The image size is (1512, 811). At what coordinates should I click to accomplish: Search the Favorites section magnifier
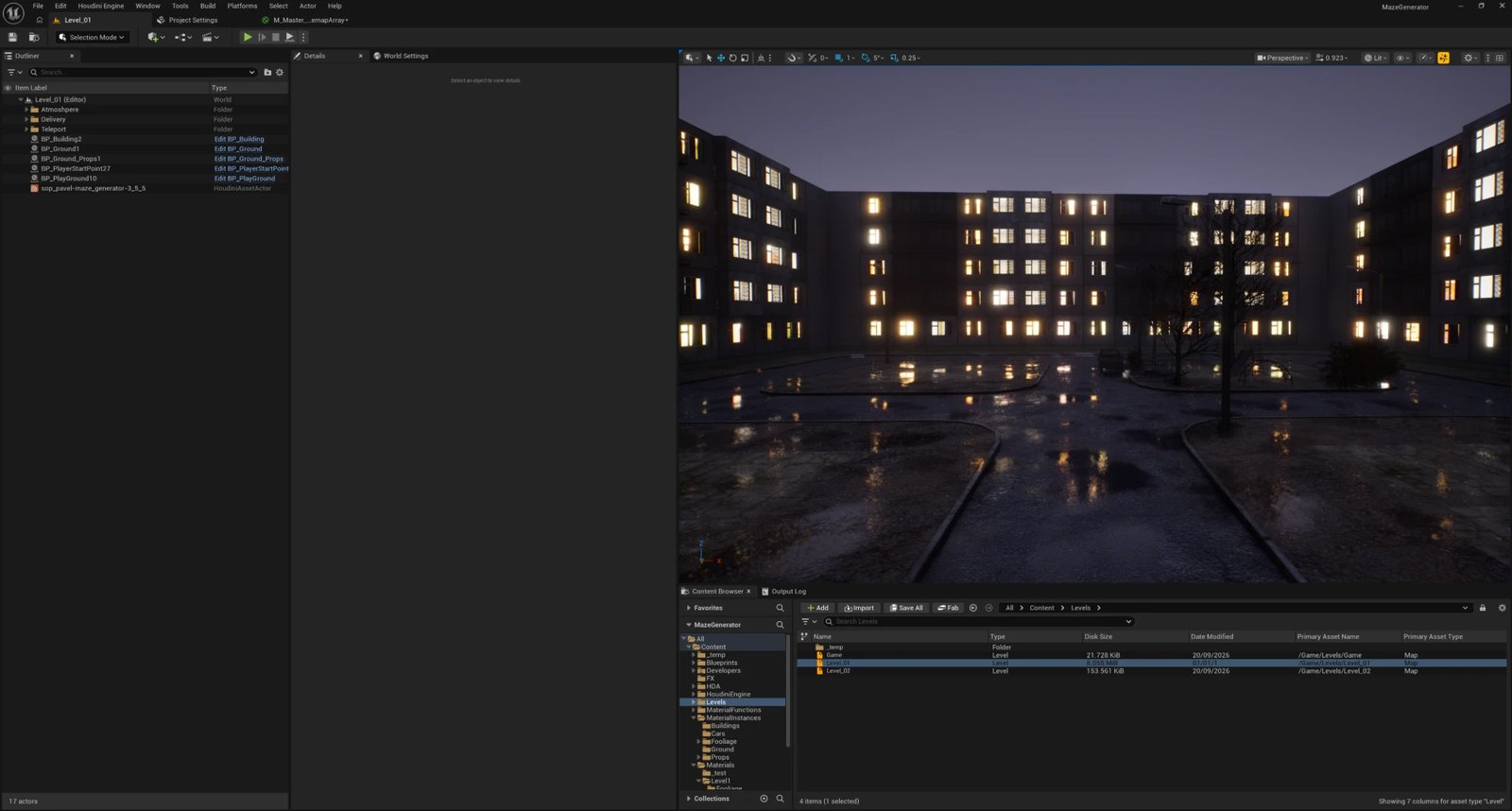[x=780, y=608]
